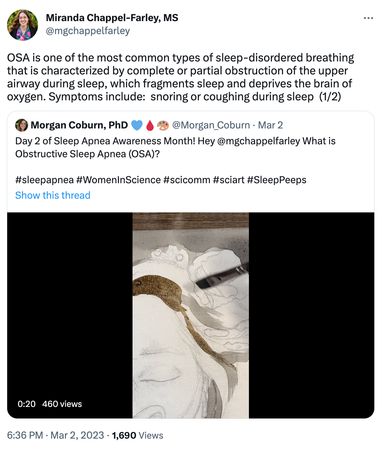384x450 pixels.
Task: Open the #sleepapnea hashtag
Action: click(44, 180)
